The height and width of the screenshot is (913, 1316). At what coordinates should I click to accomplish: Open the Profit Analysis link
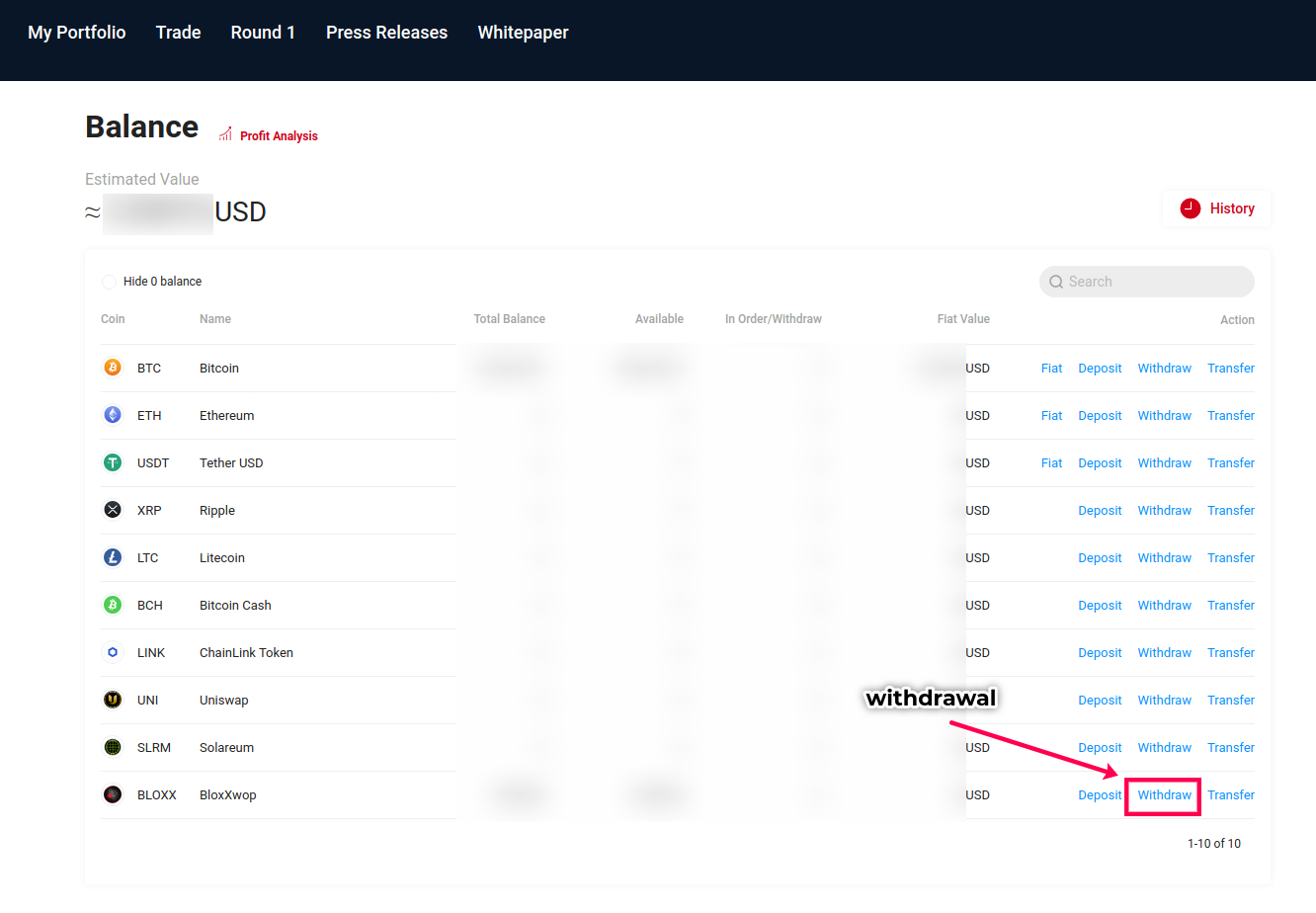[x=279, y=136]
